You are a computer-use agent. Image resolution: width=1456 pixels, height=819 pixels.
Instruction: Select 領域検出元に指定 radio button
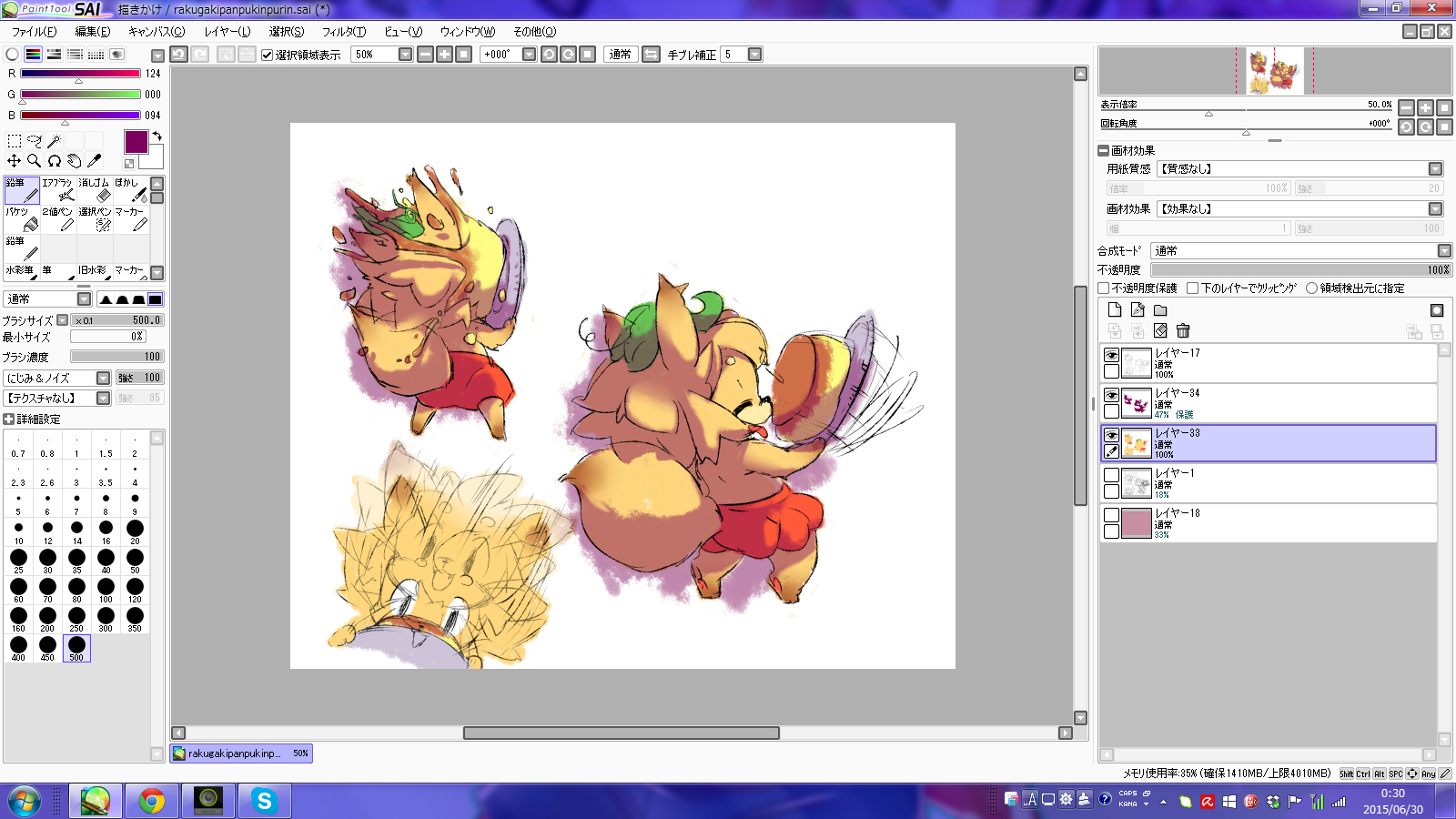[x=1311, y=288]
